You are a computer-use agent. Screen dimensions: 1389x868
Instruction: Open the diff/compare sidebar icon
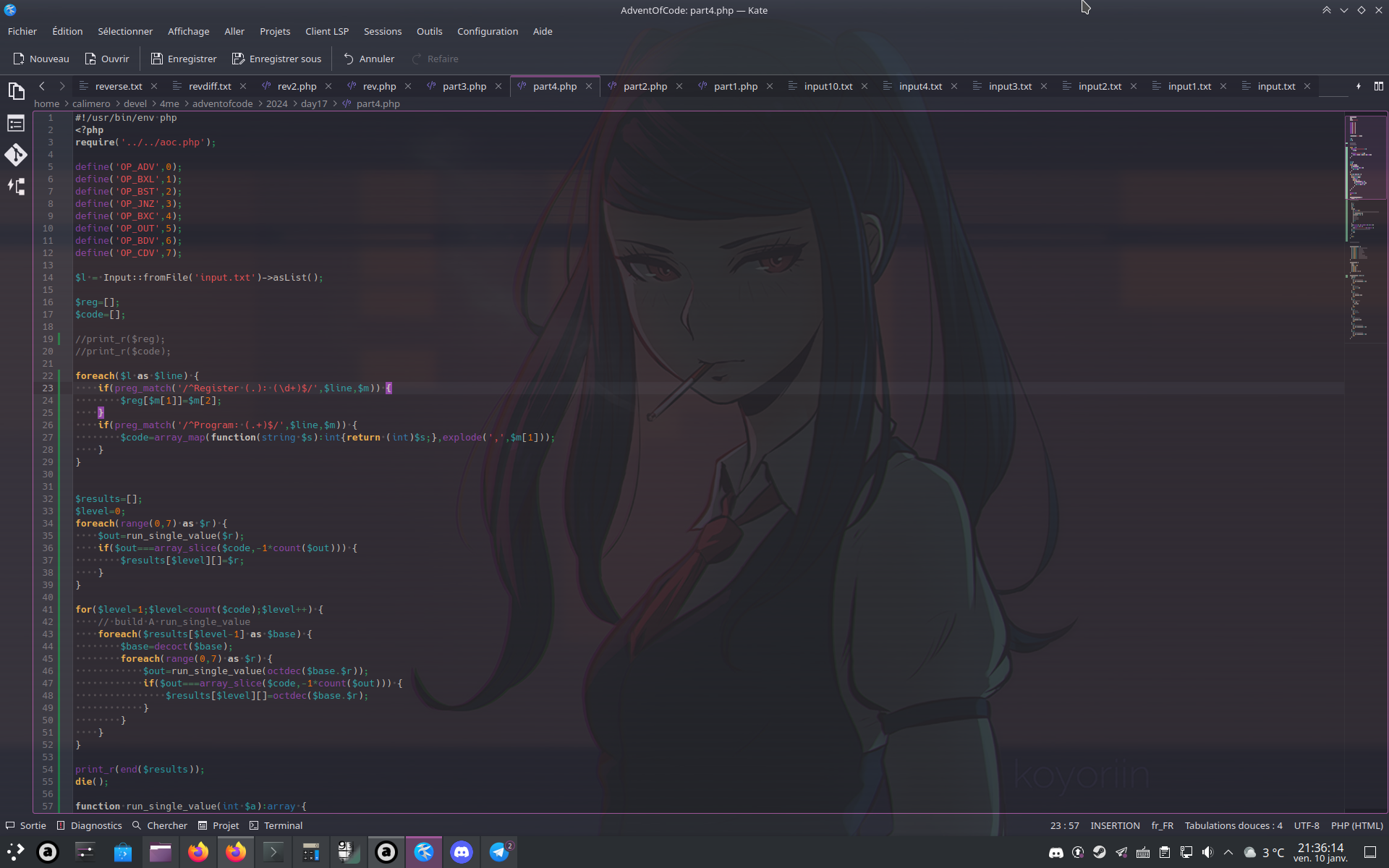16,187
